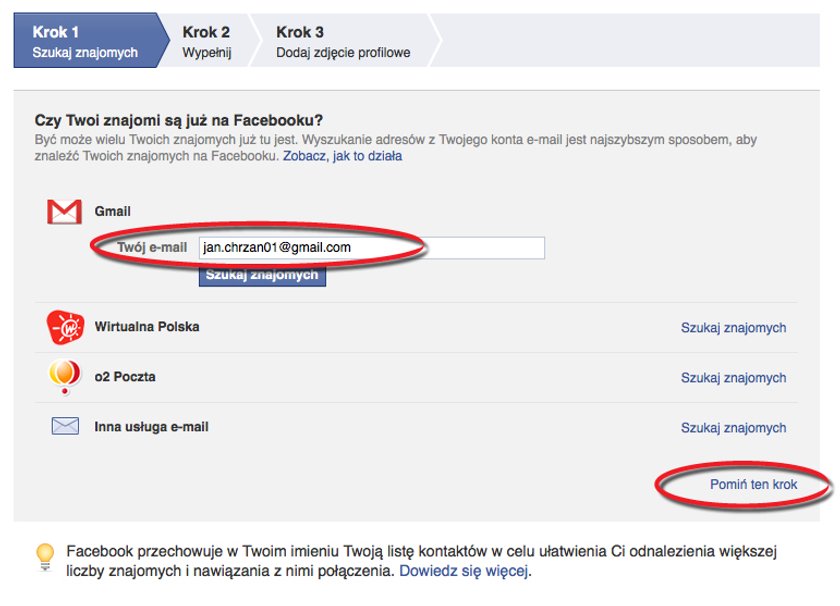The image size is (840, 606).
Task: Click the Gmail provider label
Action: click(x=112, y=211)
